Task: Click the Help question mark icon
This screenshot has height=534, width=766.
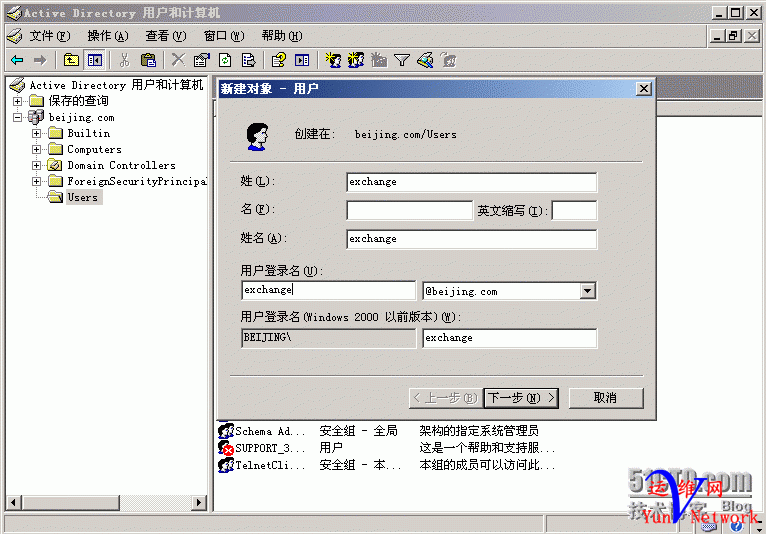Action: 279,60
